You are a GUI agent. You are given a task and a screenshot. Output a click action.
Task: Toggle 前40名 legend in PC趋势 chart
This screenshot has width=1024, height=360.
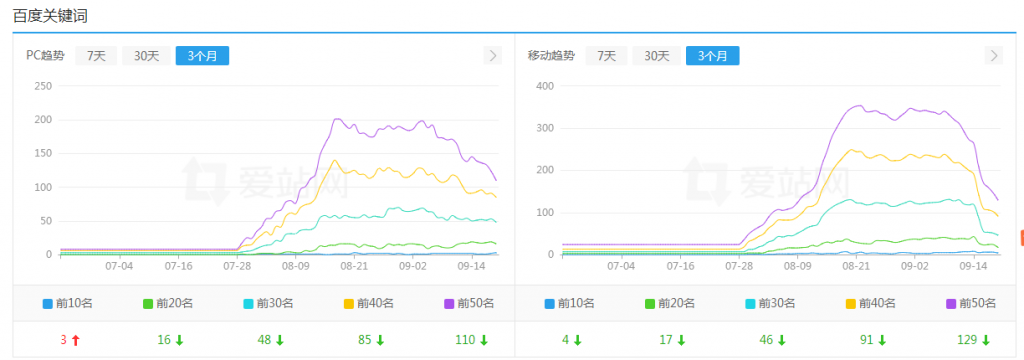click(368, 303)
